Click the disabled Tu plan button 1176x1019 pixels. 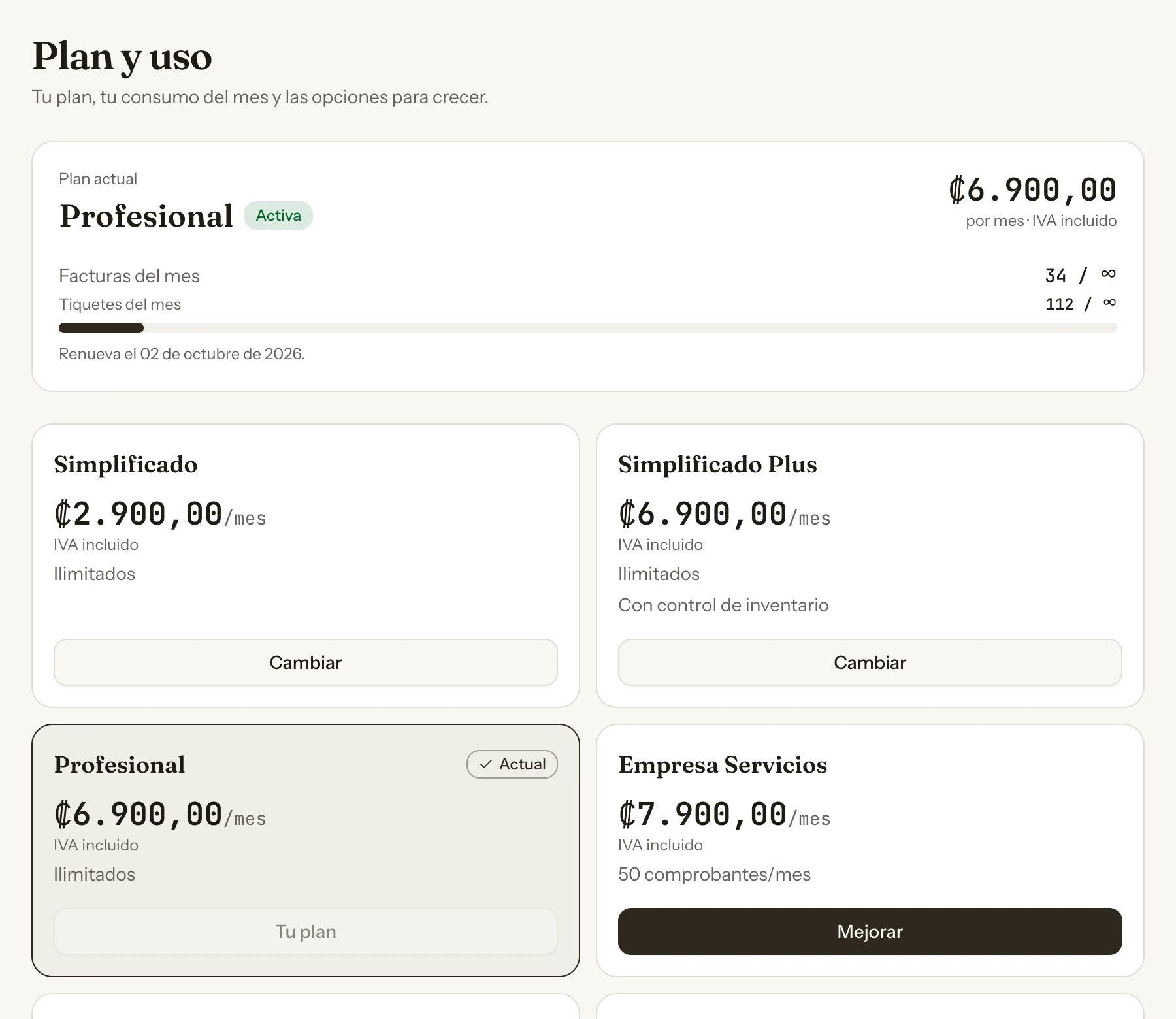point(306,931)
